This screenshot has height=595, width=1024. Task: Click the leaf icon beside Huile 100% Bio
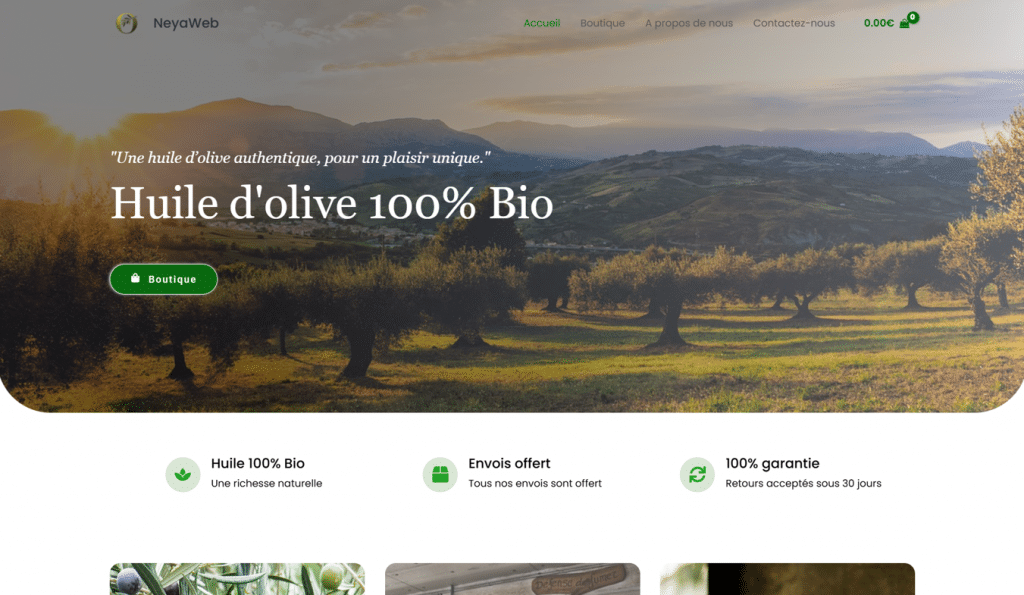pos(183,474)
